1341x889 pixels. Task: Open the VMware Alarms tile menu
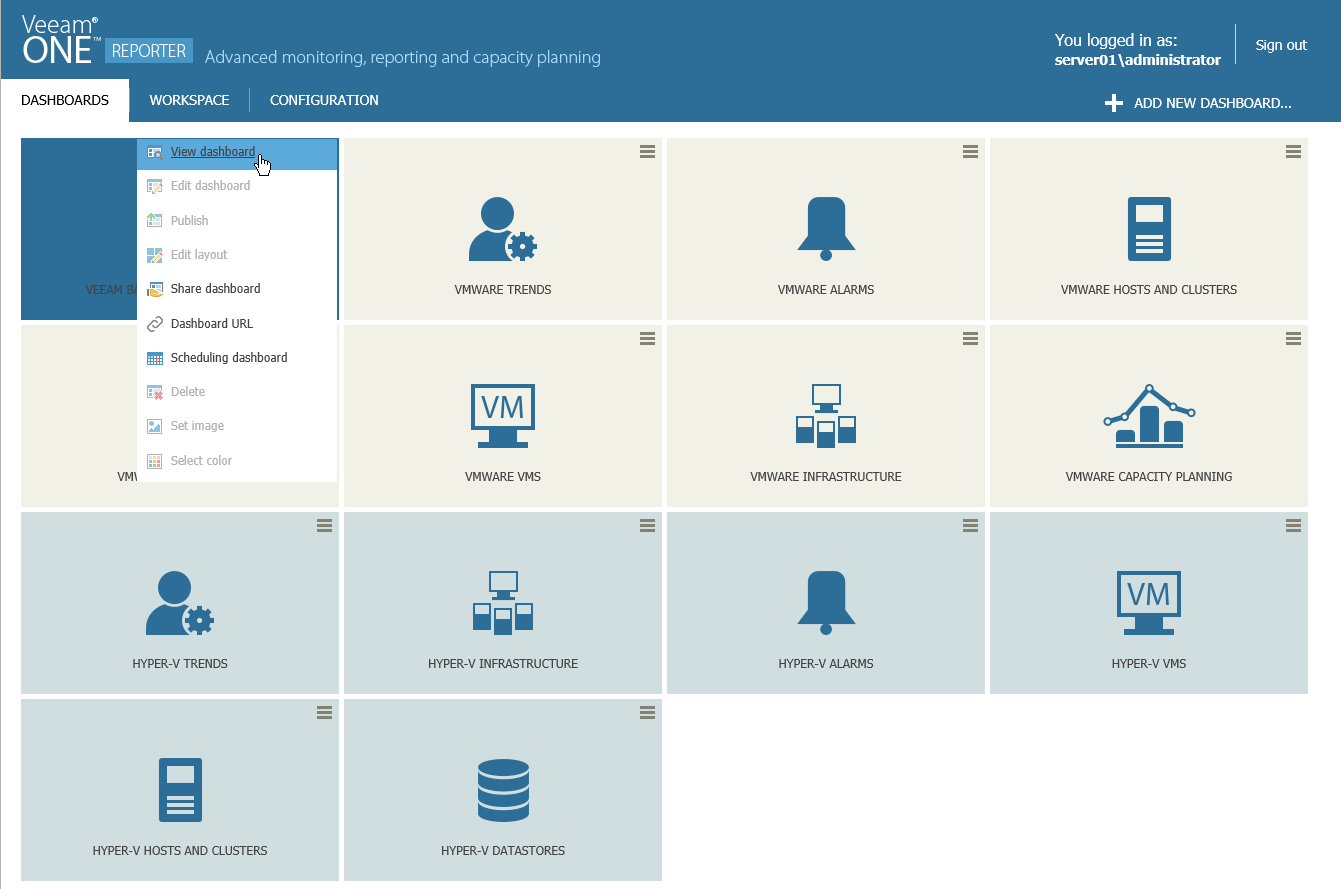point(970,151)
